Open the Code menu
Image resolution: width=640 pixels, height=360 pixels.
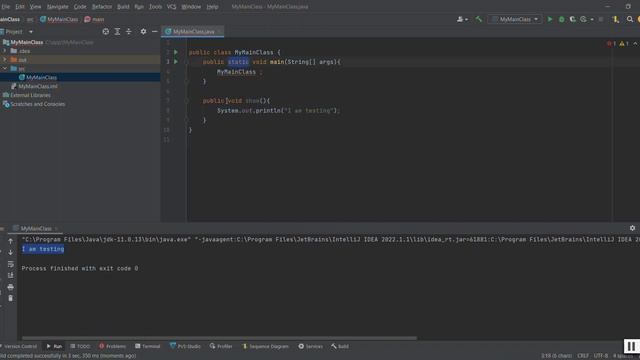80,7
